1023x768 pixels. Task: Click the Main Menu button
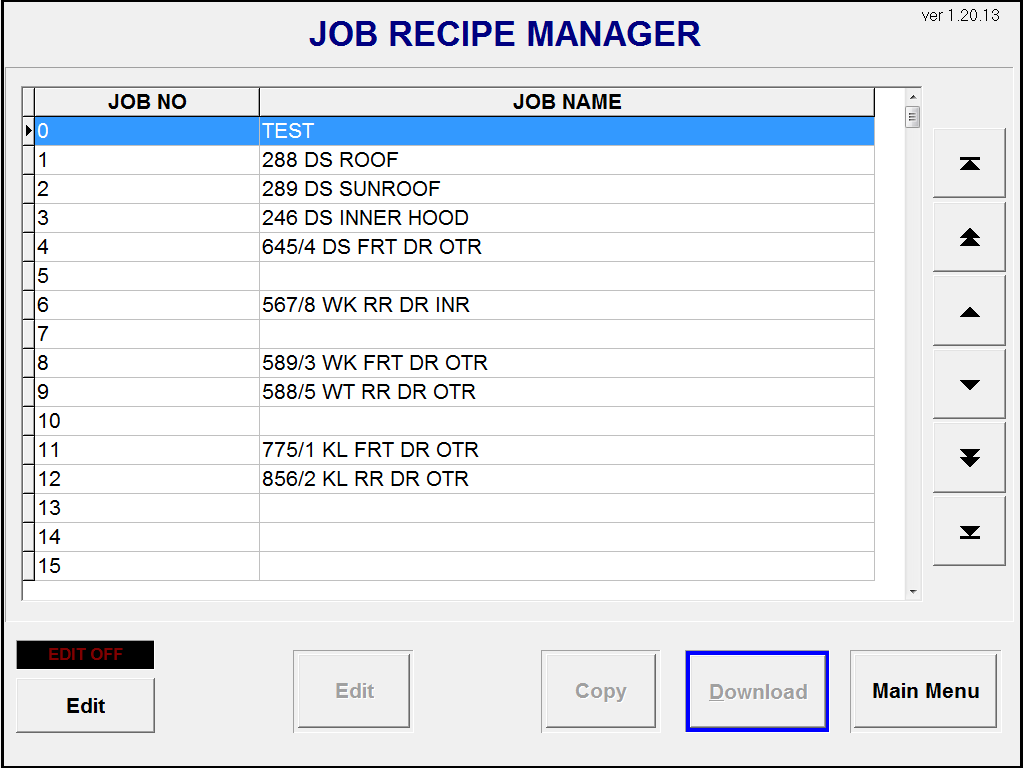[925, 691]
